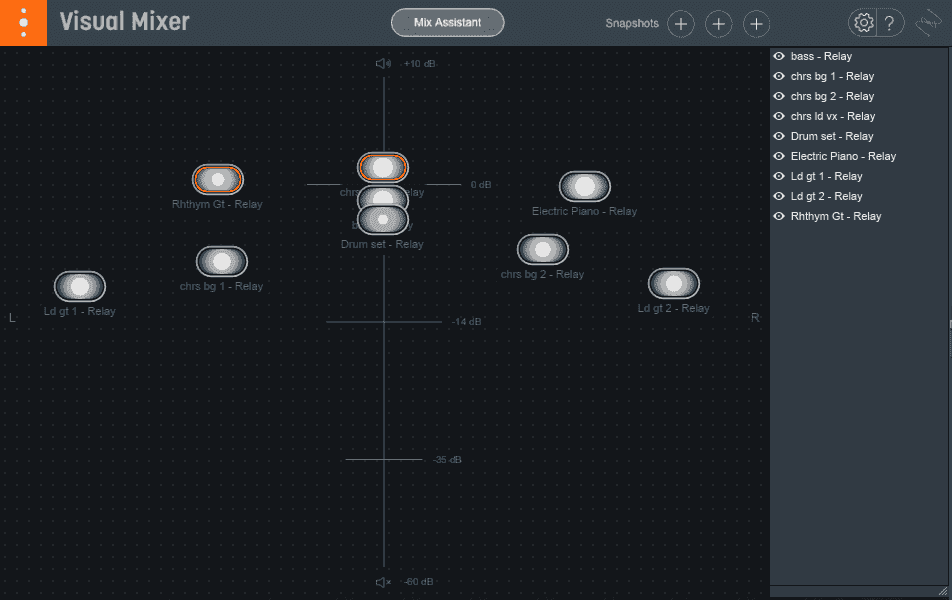
Task: Select the Ld gt 1 node on canvas
Action: 80,286
